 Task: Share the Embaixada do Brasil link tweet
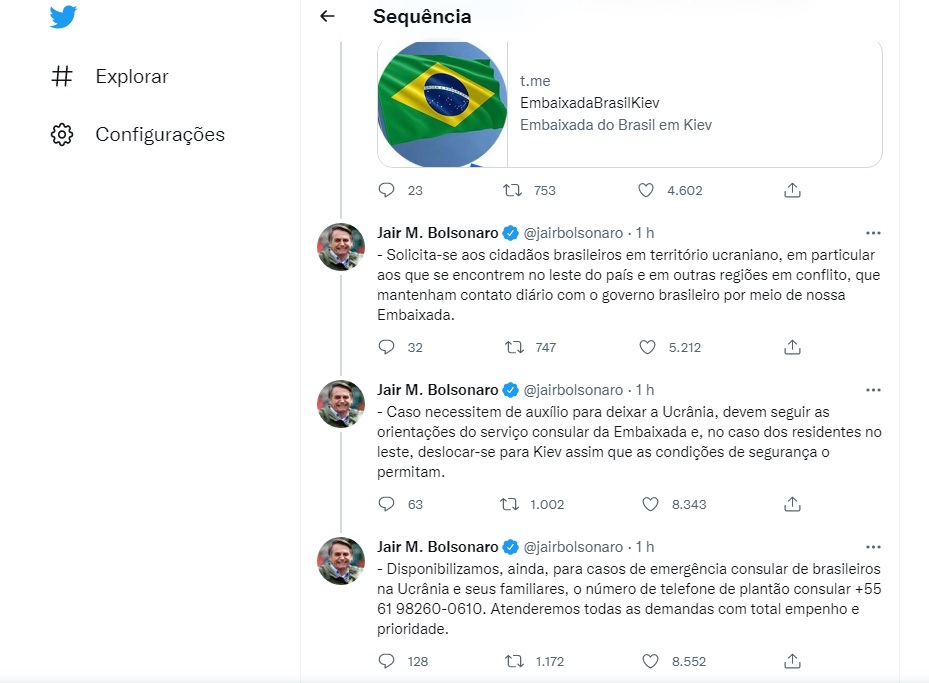point(792,190)
